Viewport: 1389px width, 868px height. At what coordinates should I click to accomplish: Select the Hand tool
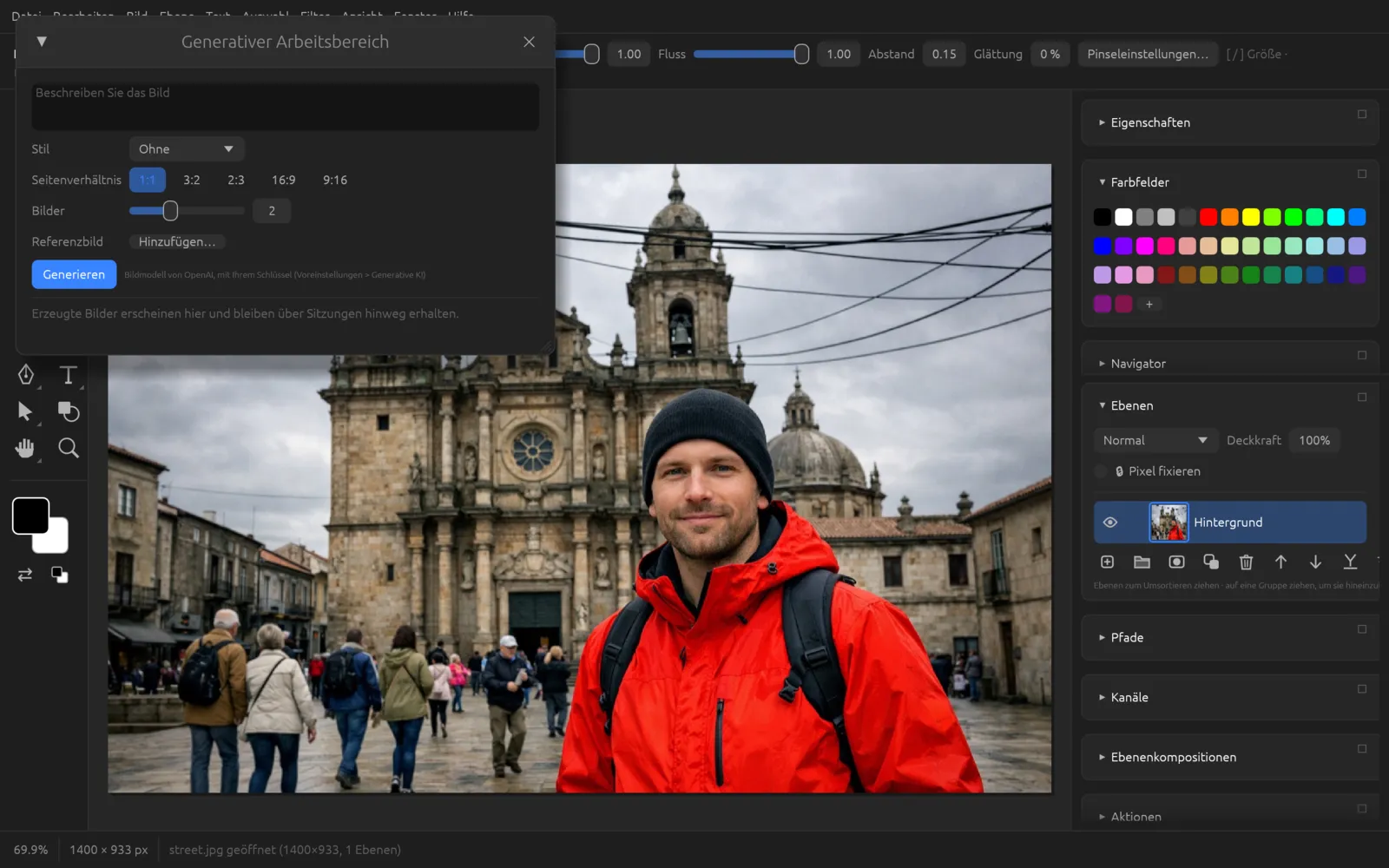(25, 448)
